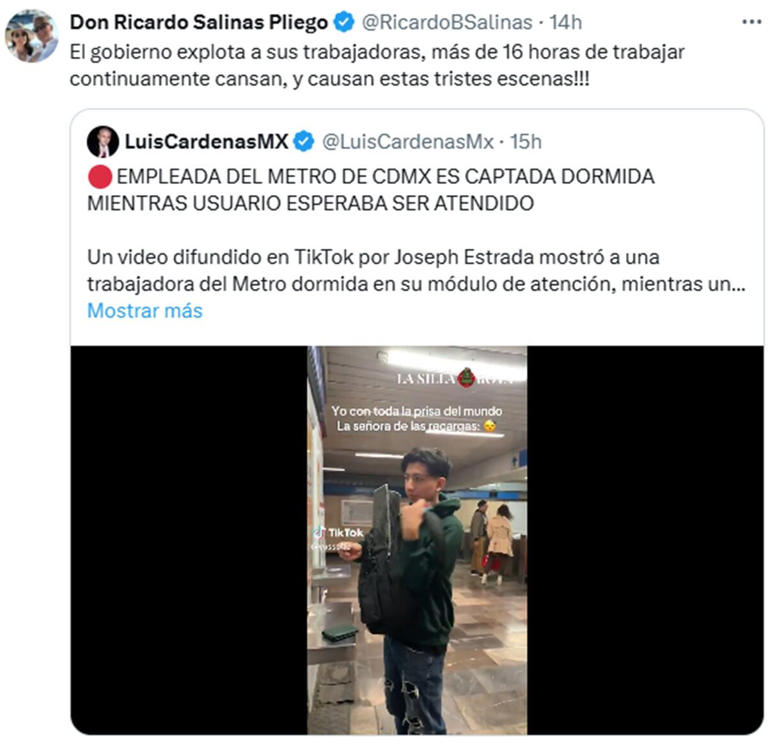768x746 pixels.
Task: Click LuisCardenasMX's round profile avatar
Action: (x=103, y=142)
